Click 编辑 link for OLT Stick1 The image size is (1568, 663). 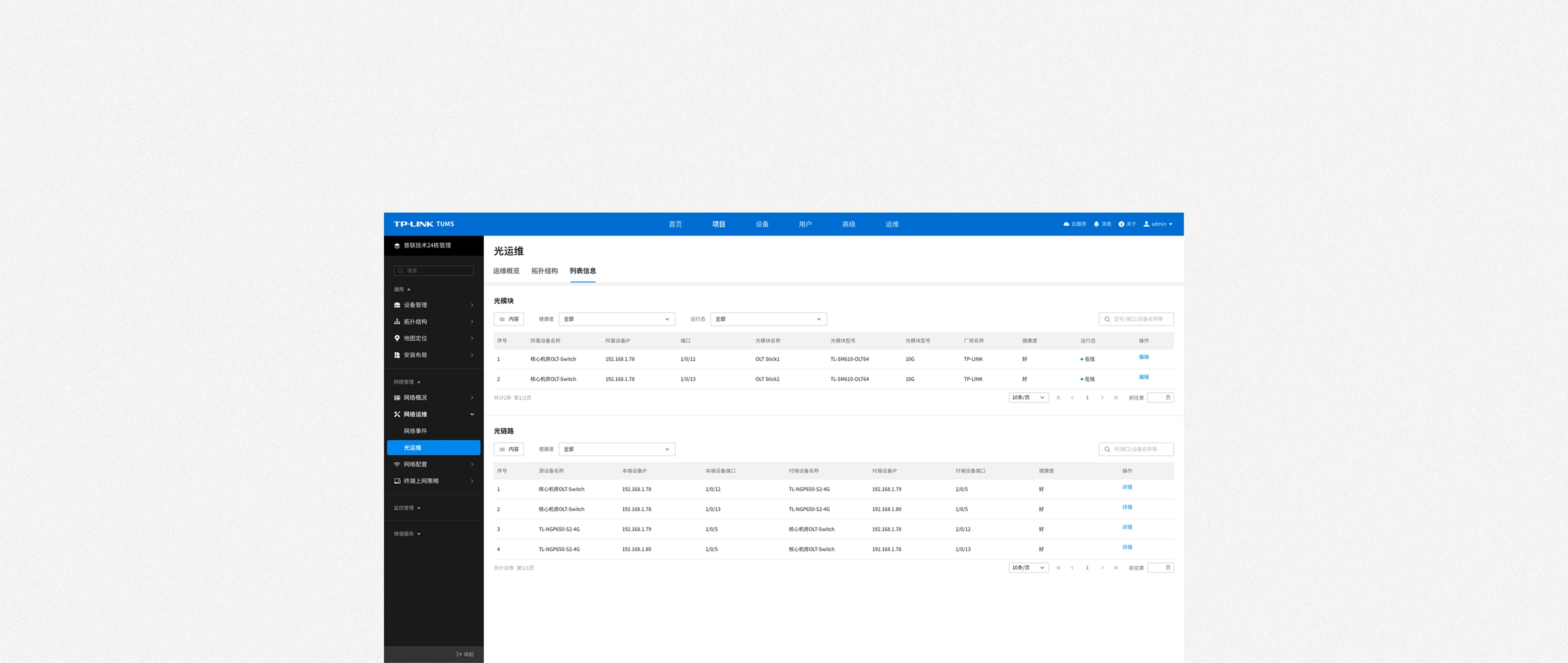point(1143,357)
